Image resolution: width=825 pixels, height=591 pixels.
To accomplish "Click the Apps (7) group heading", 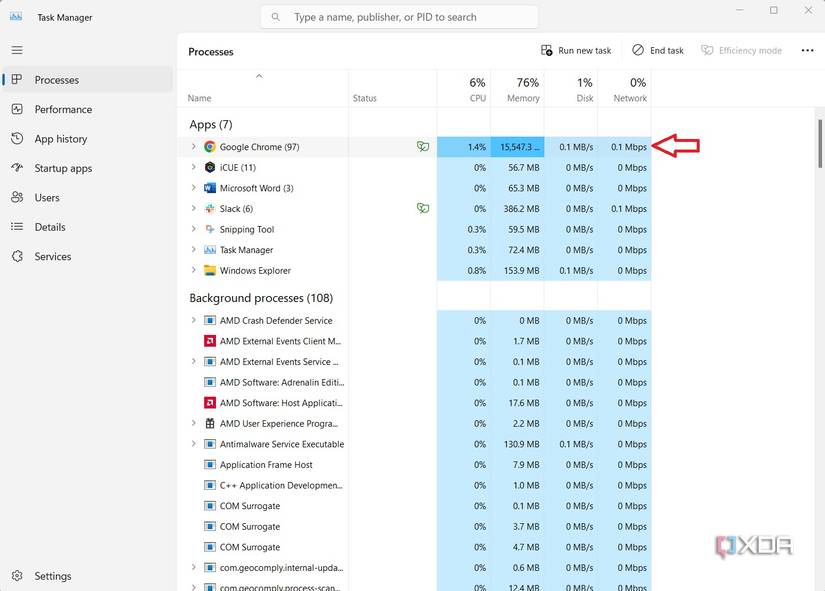I will click(x=210, y=125).
